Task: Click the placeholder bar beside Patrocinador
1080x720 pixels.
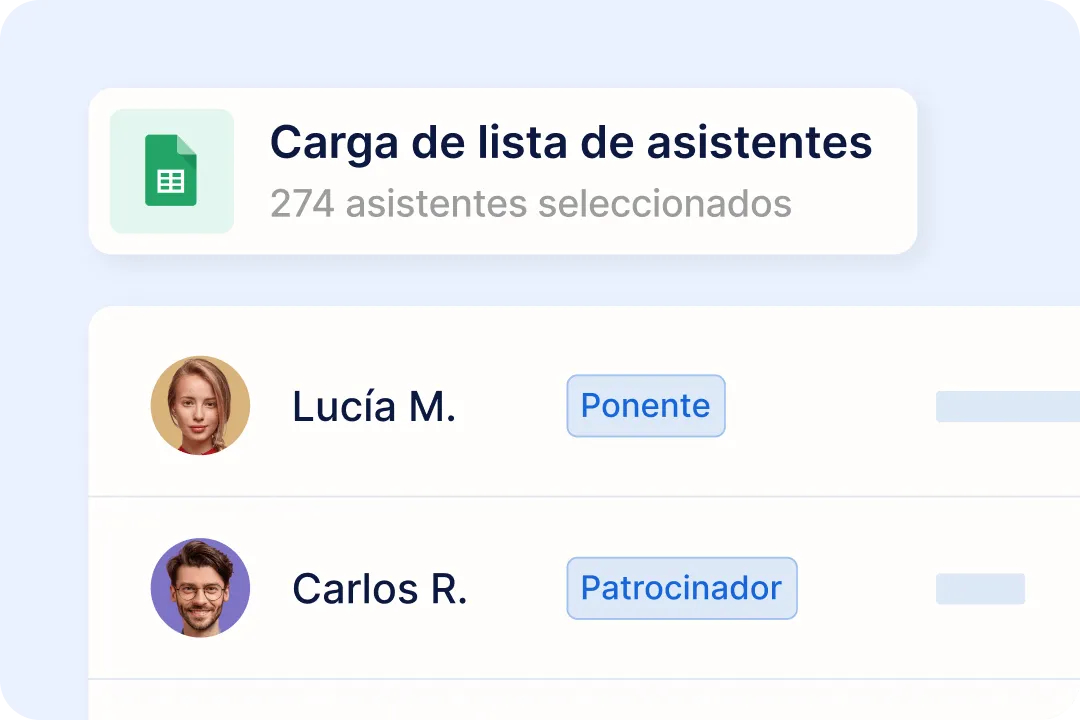Action: (x=980, y=589)
